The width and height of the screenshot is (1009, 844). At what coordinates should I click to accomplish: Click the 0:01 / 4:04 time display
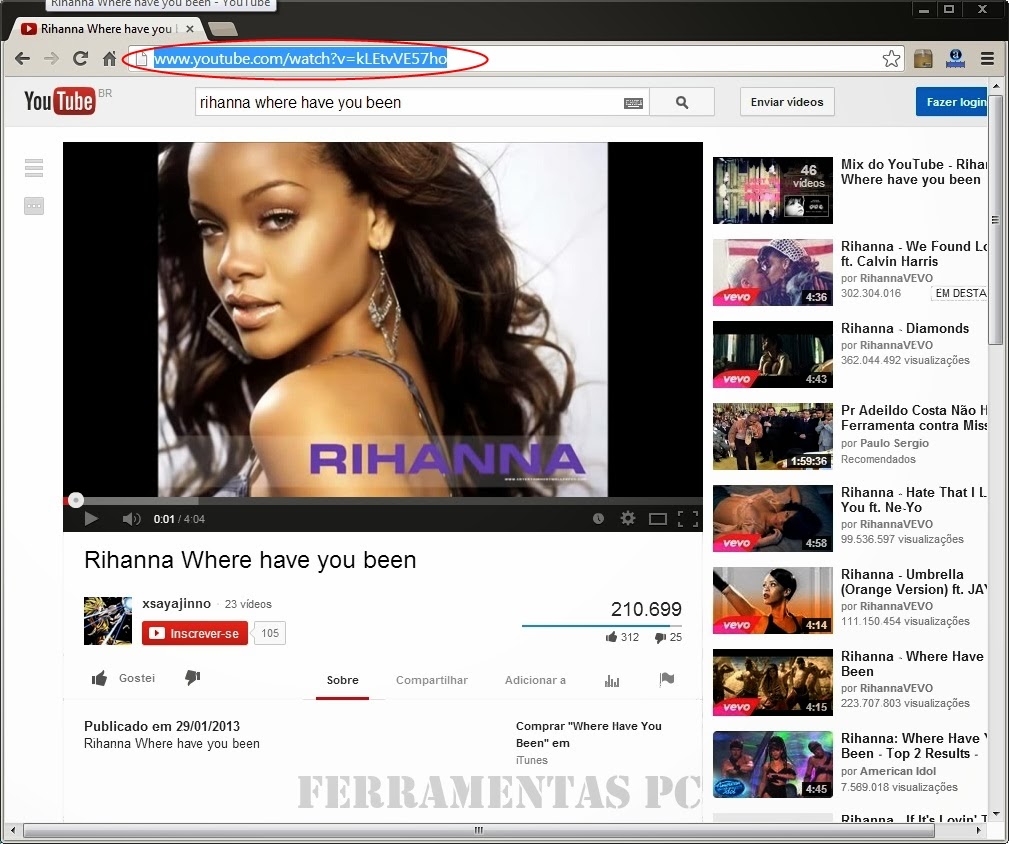pos(179,519)
